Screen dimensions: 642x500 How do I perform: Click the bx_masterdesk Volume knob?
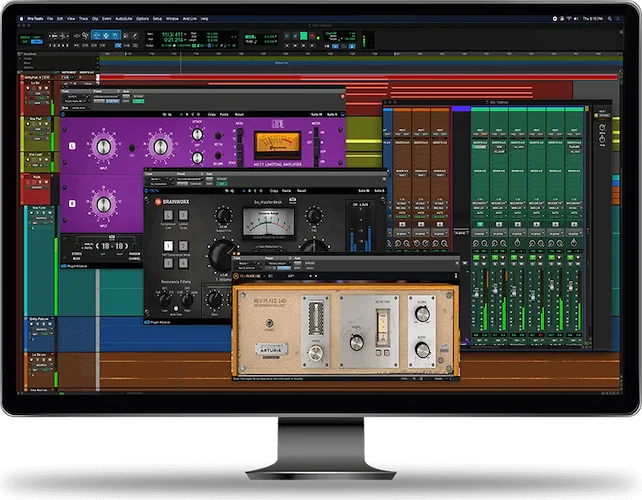tap(217, 253)
